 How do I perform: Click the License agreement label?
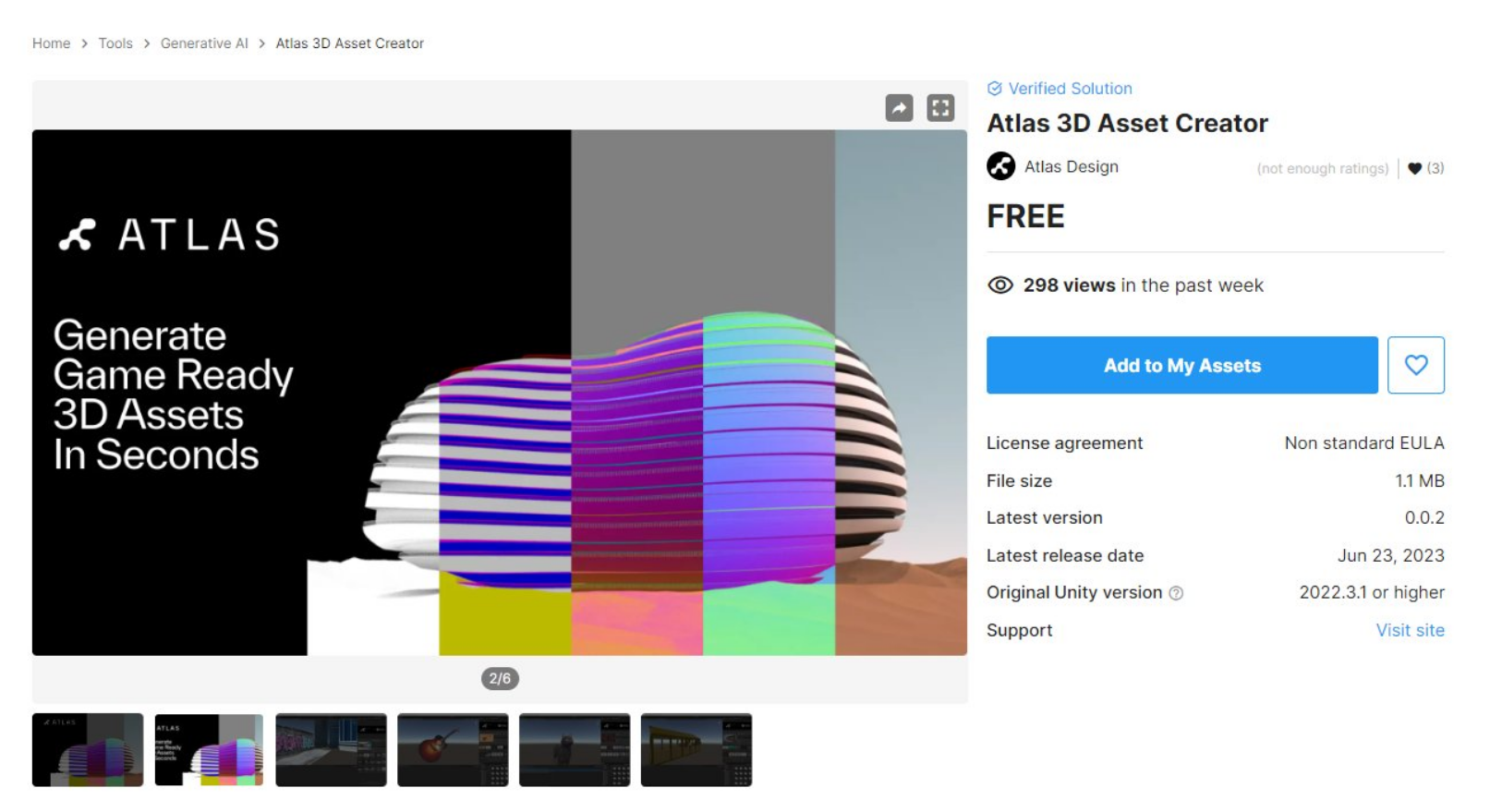coord(1064,443)
